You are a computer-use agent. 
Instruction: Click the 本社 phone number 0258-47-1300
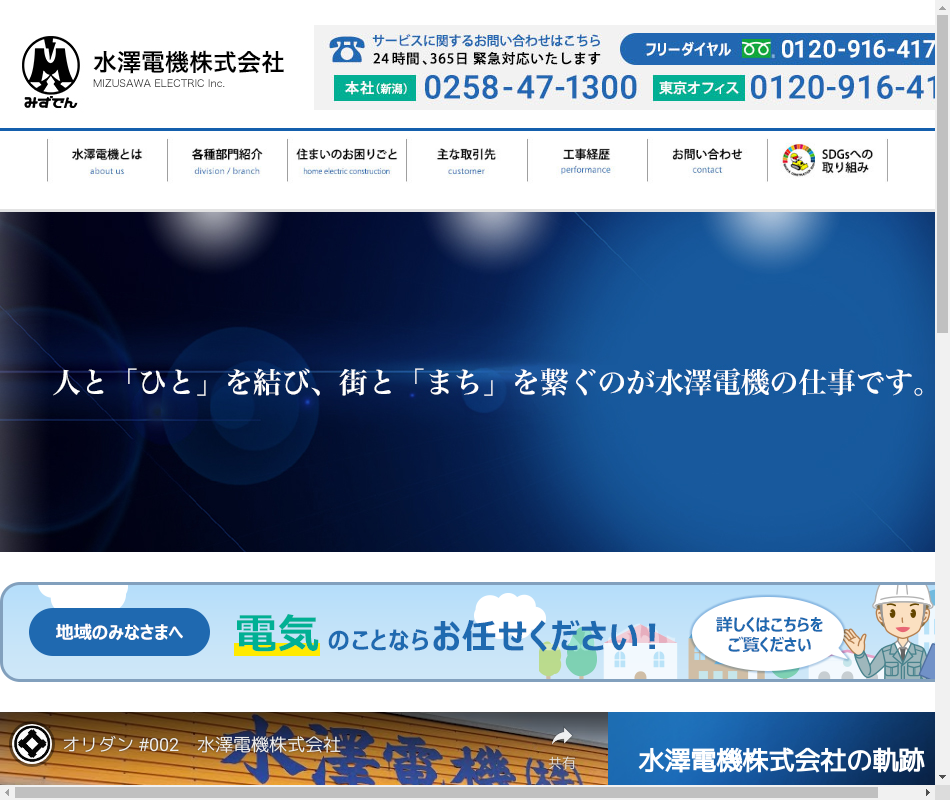(x=530, y=88)
